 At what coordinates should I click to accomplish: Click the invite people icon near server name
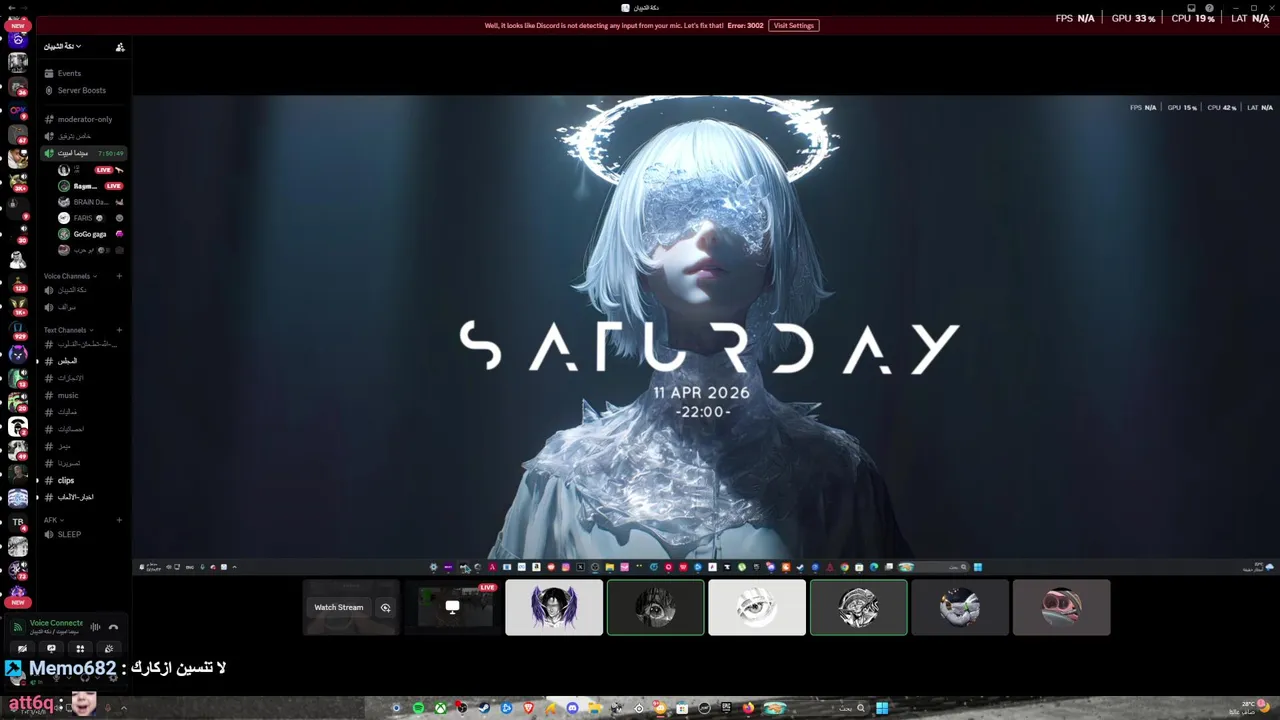pos(120,46)
